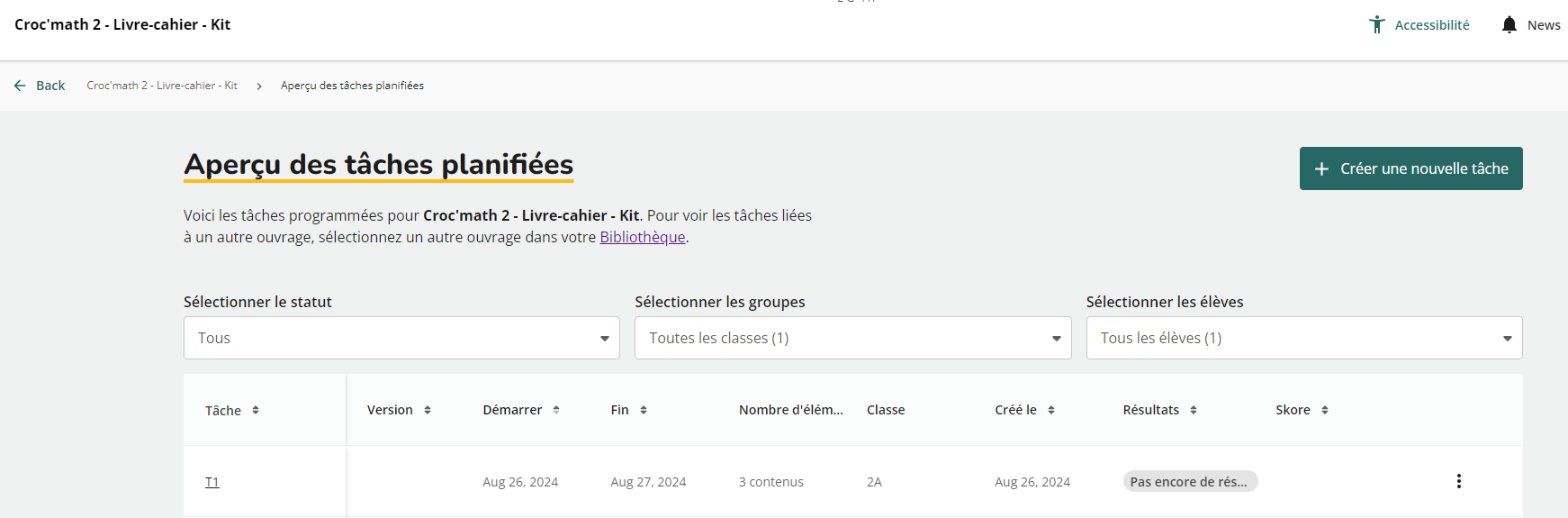The image size is (1568, 518).
Task: Click the Accessibilité person icon
Action: (1376, 25)
